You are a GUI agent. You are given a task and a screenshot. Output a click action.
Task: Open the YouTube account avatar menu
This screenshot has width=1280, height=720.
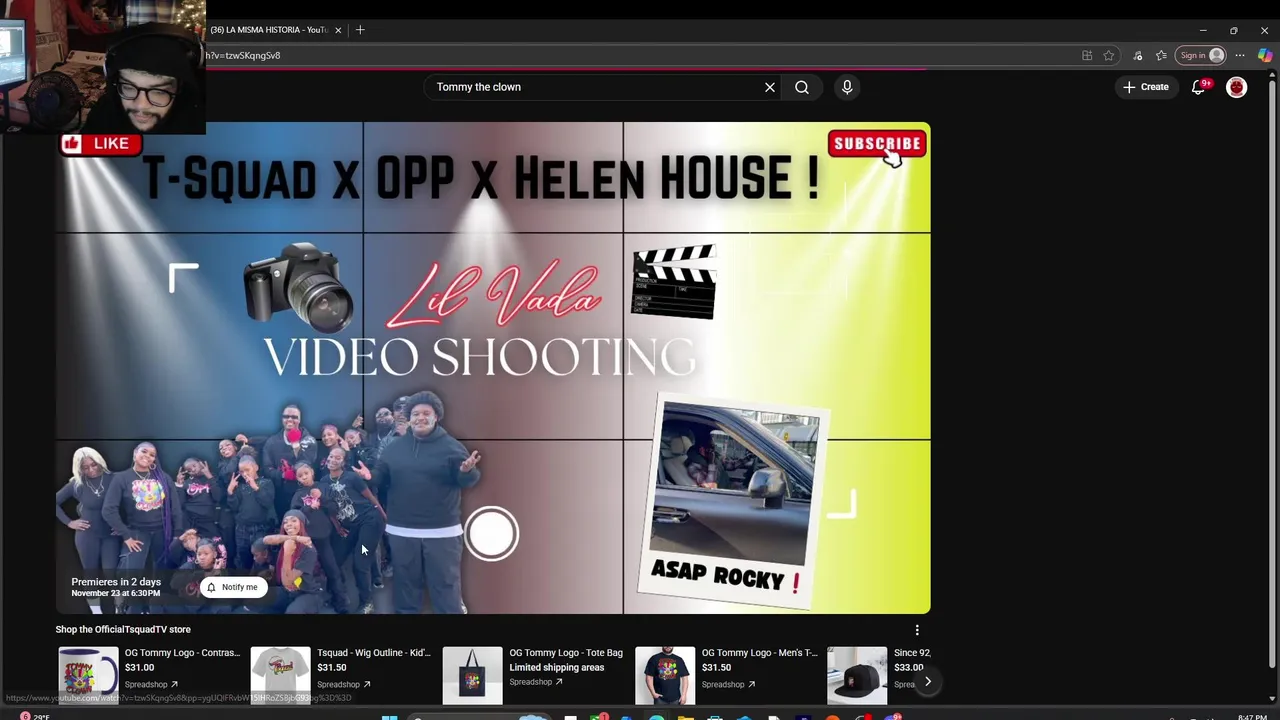tap(1237, 87)
